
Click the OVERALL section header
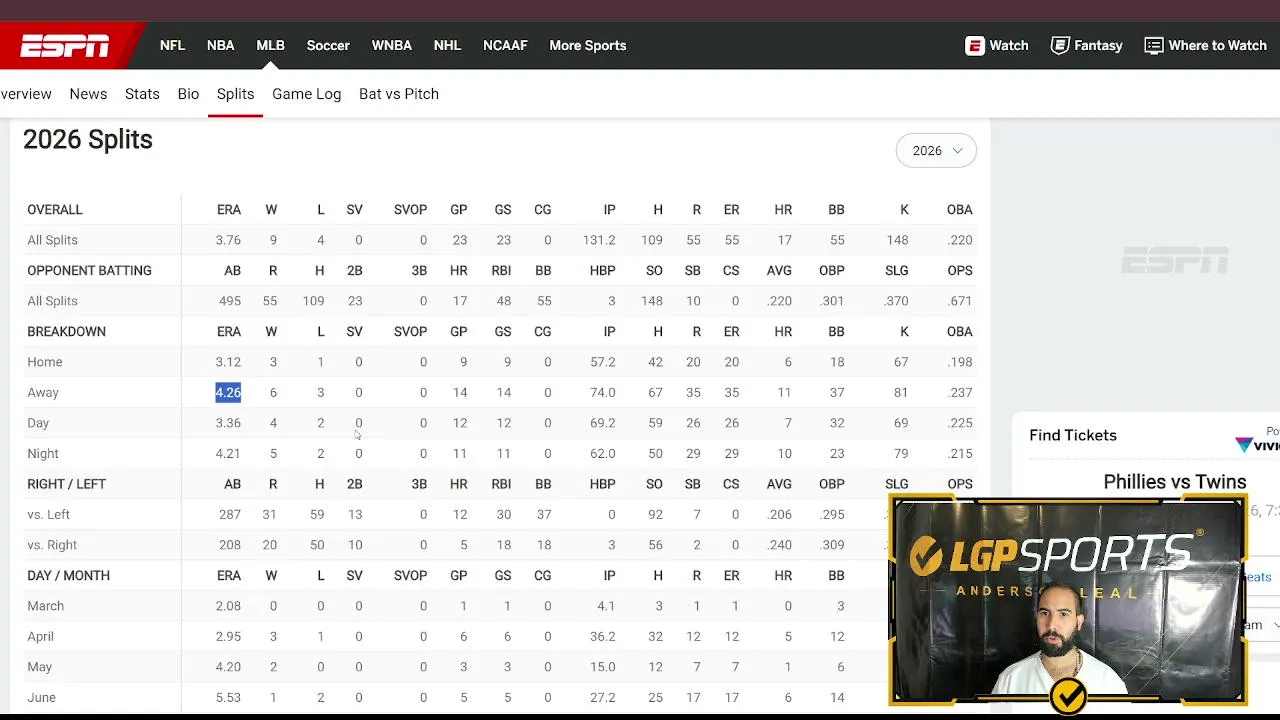pos(55,210)
